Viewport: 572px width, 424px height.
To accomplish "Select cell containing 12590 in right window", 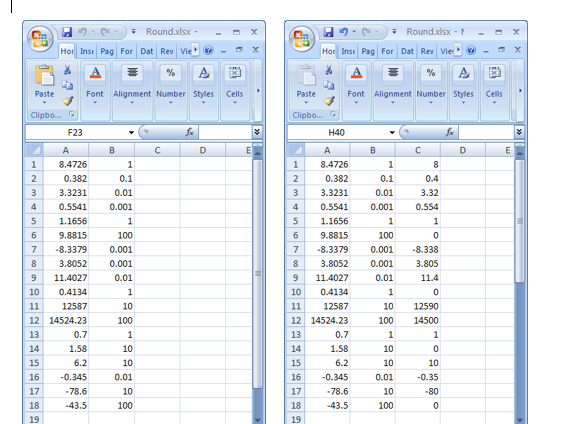I will [418, 306].
